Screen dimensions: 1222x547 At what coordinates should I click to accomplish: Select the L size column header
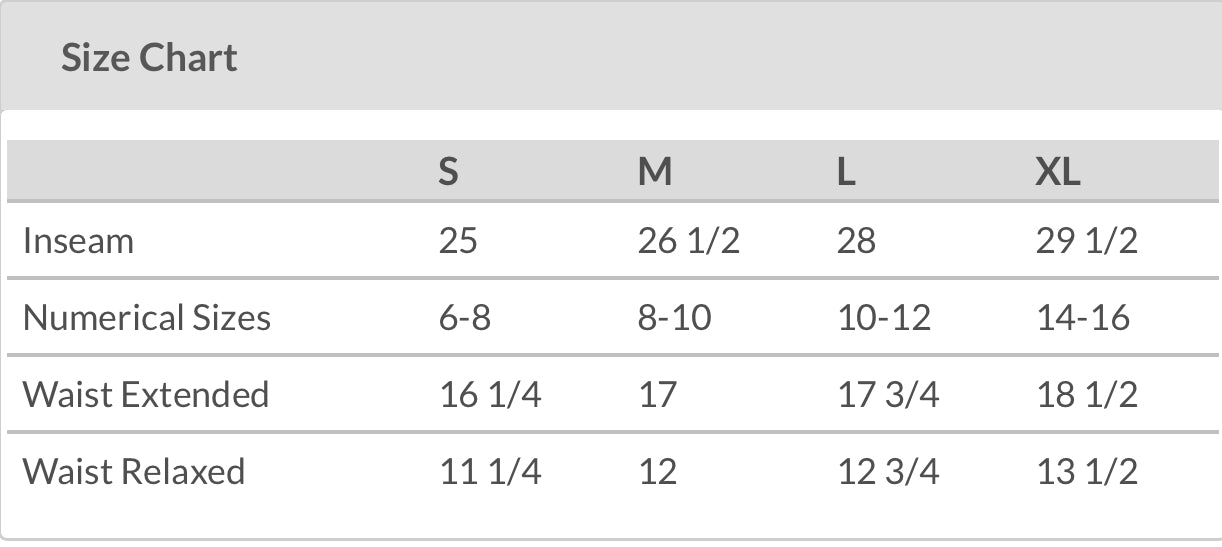point(846,173)
